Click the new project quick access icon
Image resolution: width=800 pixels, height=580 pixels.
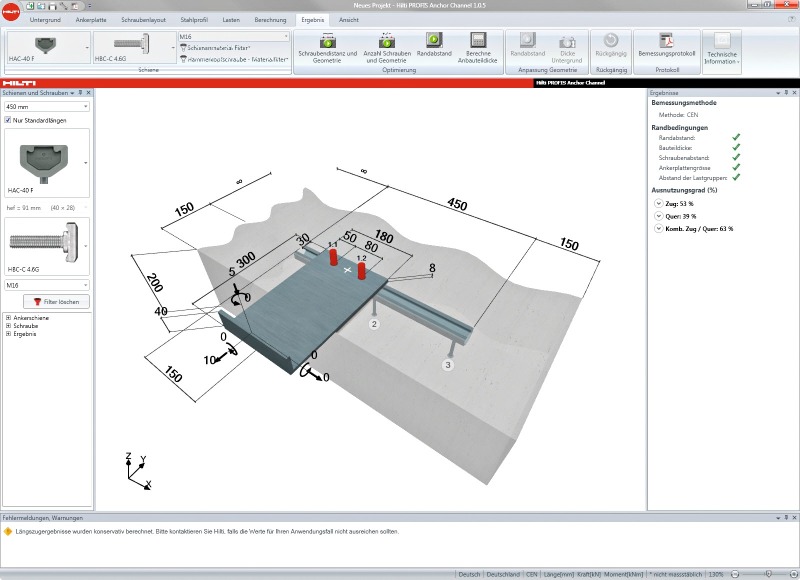30,6
